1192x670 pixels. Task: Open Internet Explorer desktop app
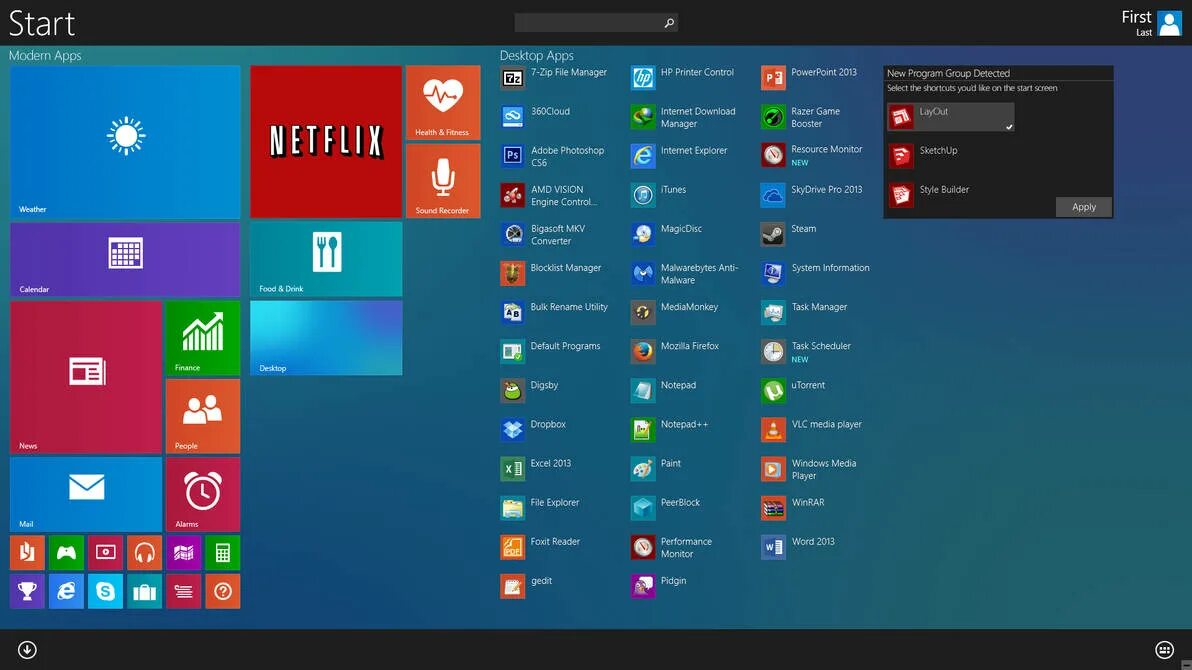point(680,156)
